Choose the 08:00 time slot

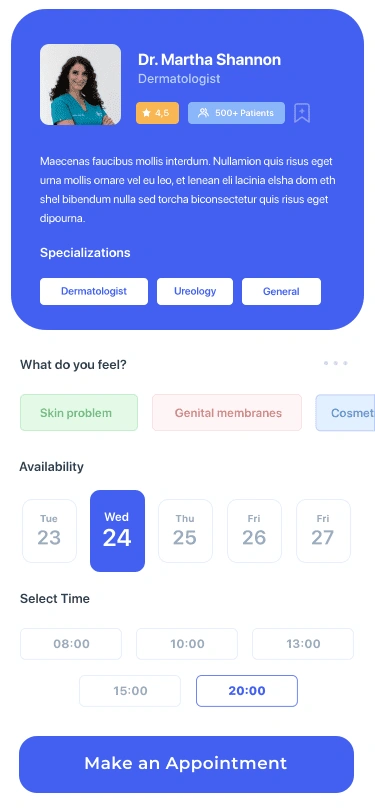[x=71, y=644]
